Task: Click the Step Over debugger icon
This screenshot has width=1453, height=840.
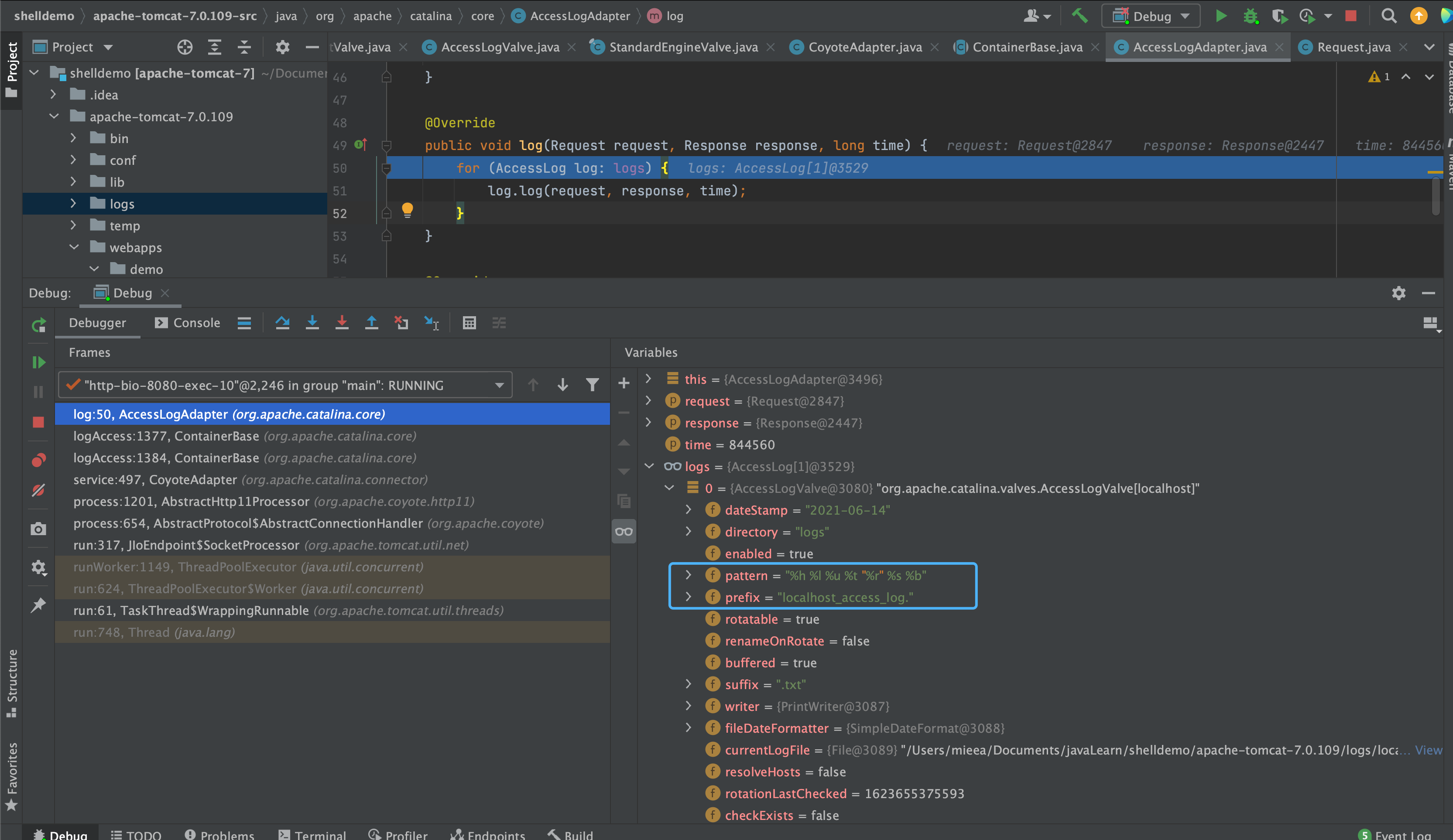Action: pos(283,323)
